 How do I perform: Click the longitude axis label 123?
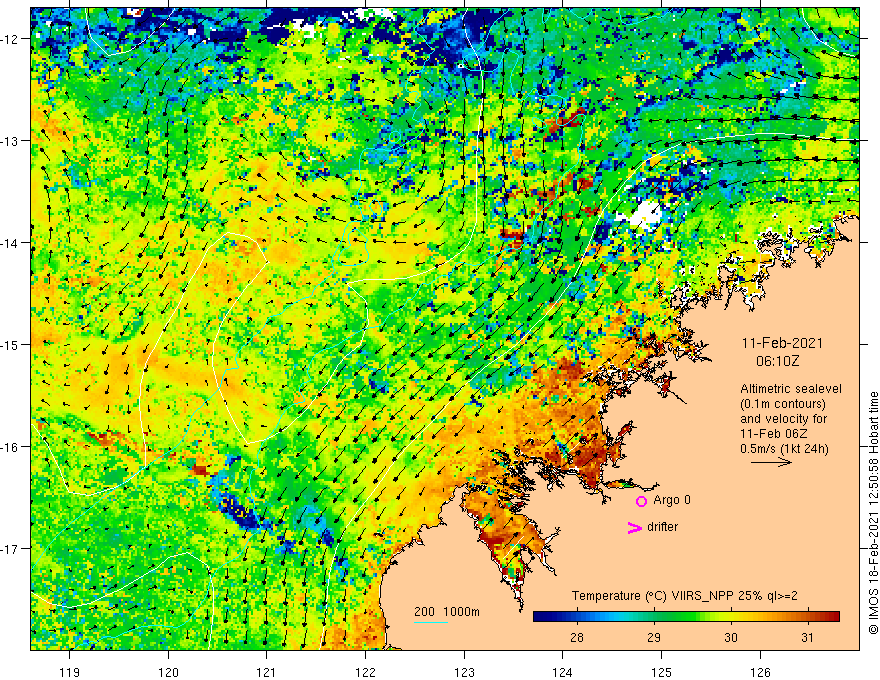pyautogui.click(x=464, y=672)
